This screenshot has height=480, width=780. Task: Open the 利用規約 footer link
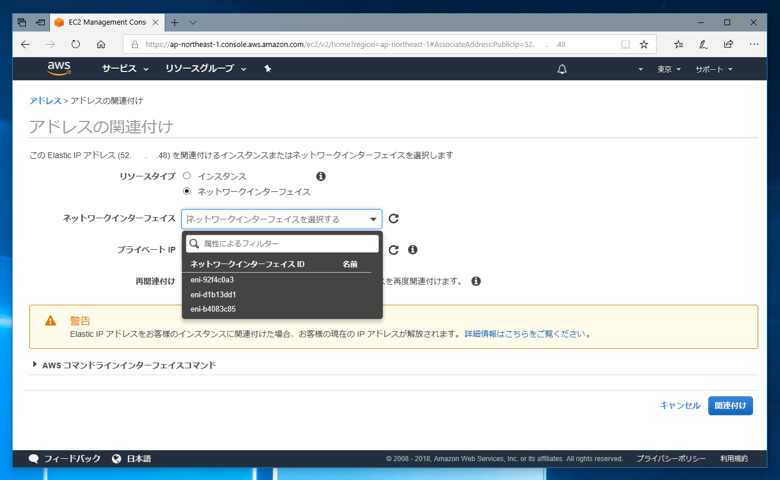pyautogui.click(x=734, y=459)
